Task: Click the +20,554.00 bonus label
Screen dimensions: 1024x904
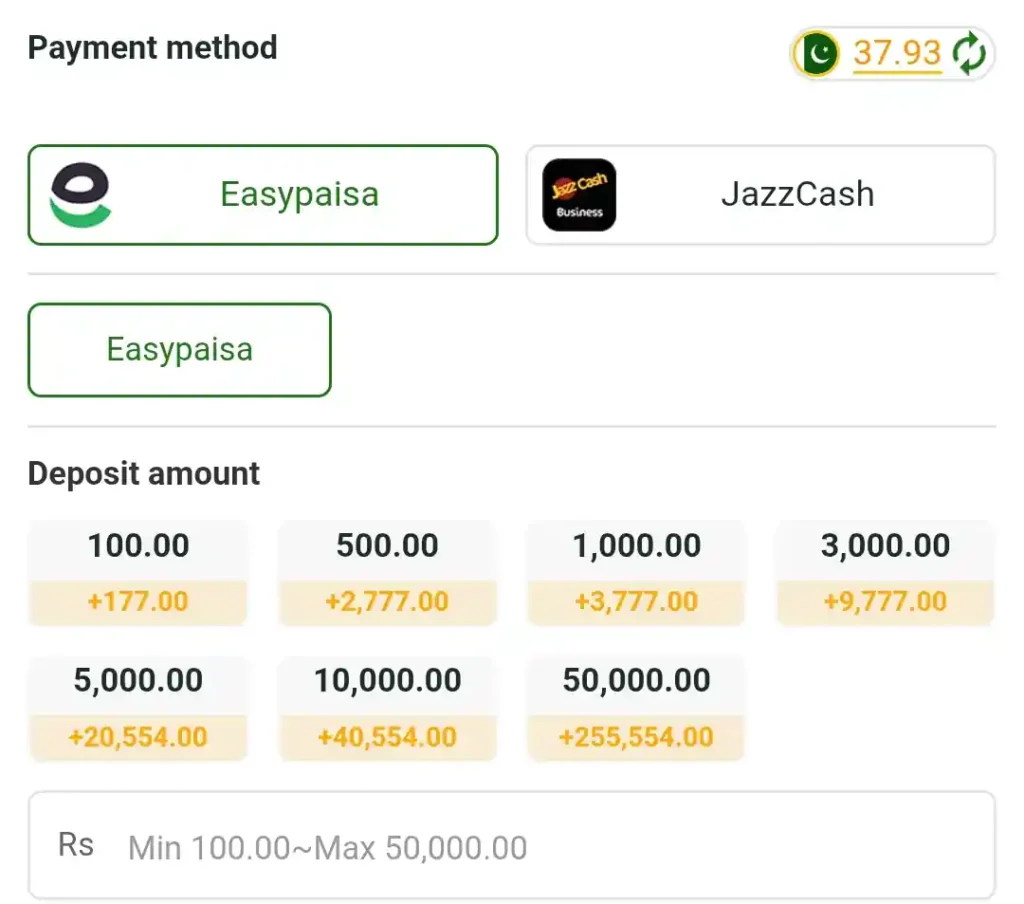Action: [138, 737]
